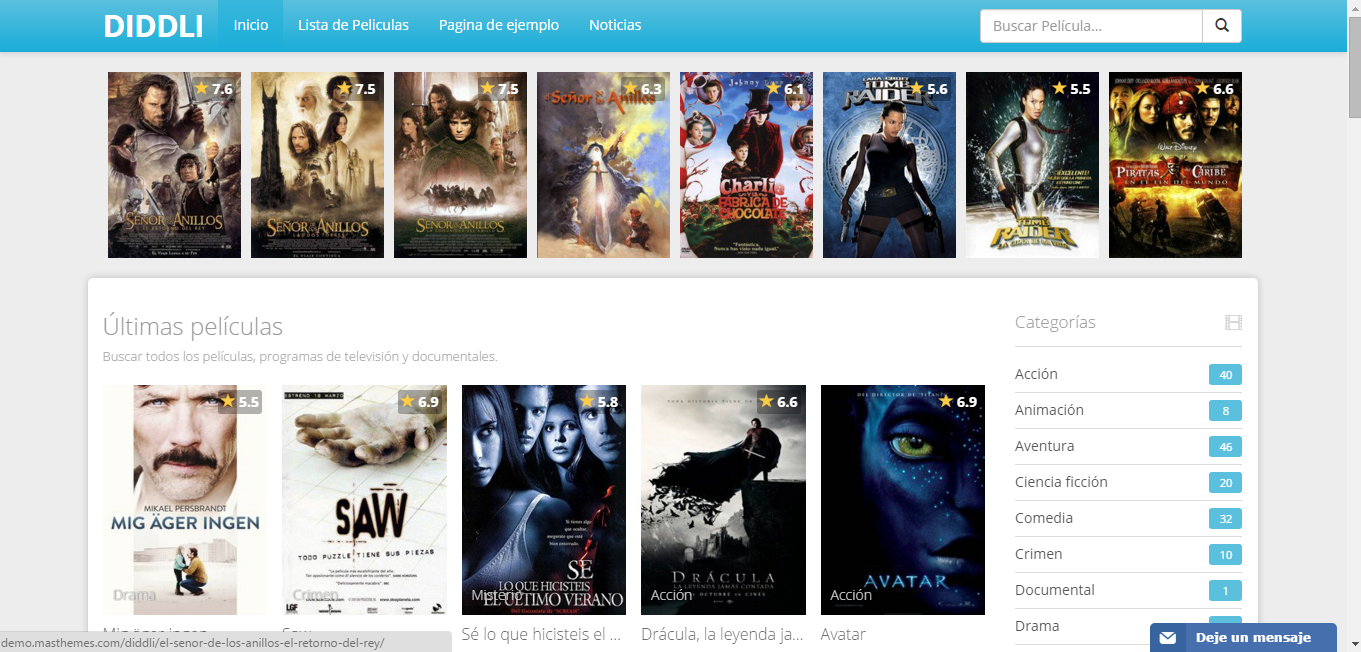The image size is (1361, 652).
Task: Open Lista de Peliculas in the navbar
Action: [x=353, y=25]
